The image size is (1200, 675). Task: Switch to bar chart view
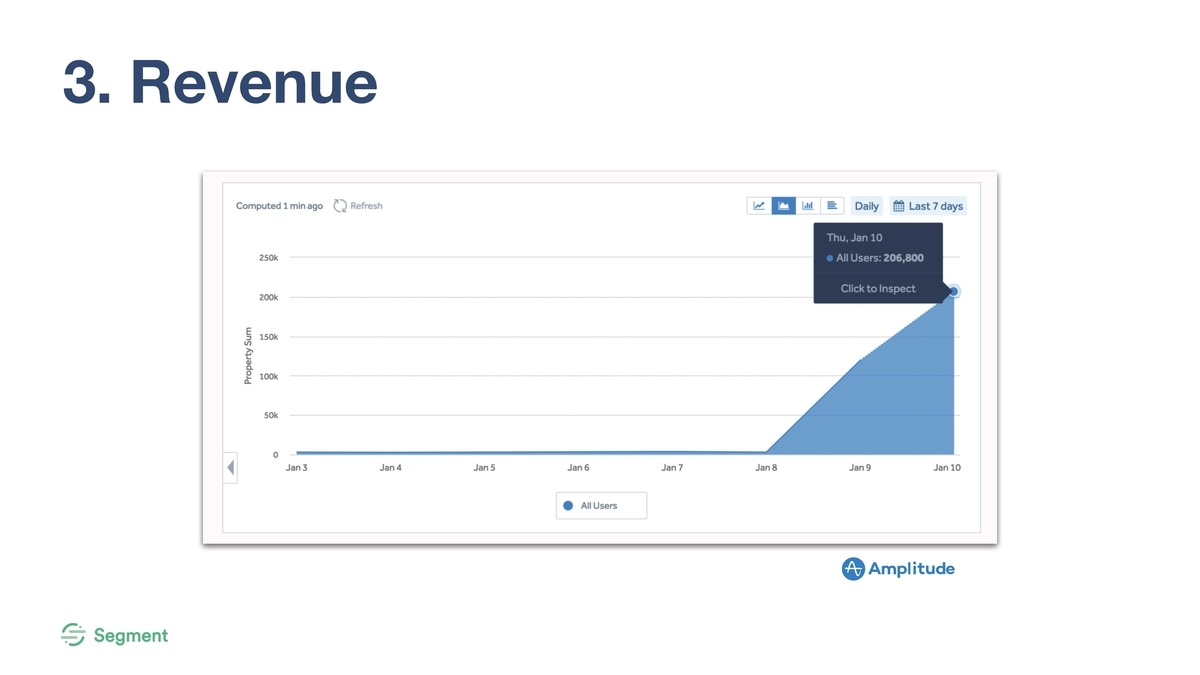(808, 205)
